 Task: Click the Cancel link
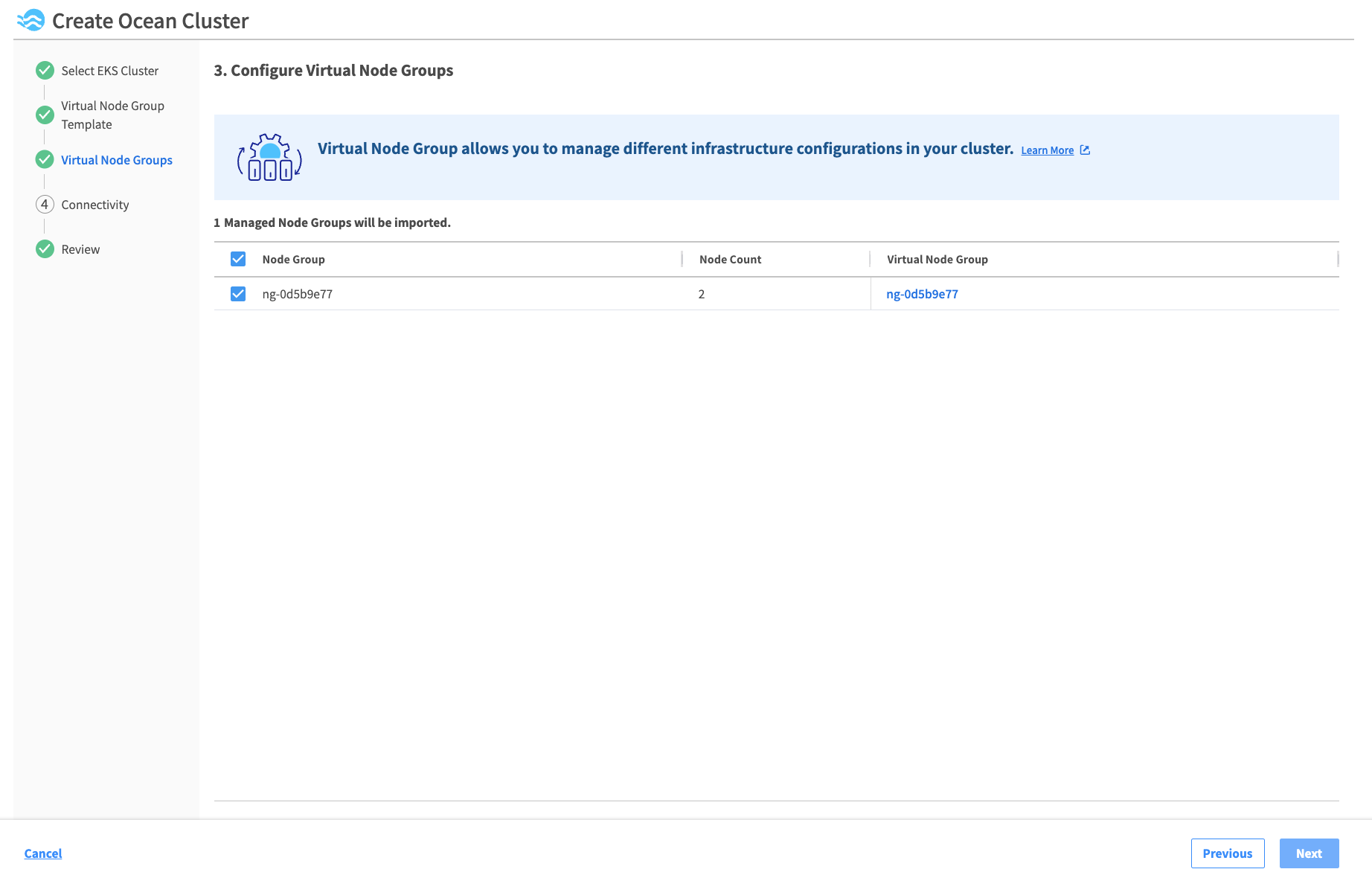43,853
